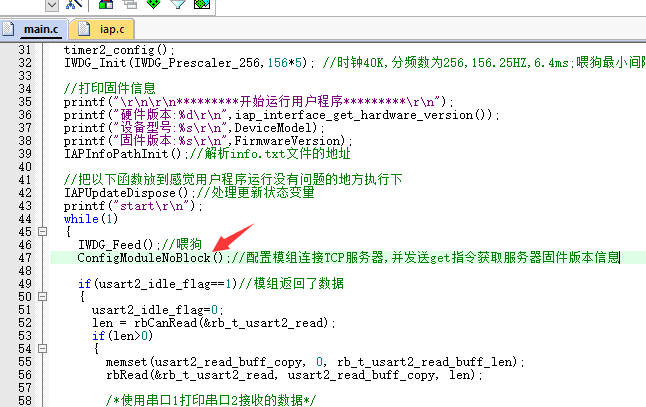Collapse the if block at line 50
Image resolution: width=646 pixels, height=407 pixels.
42,297
